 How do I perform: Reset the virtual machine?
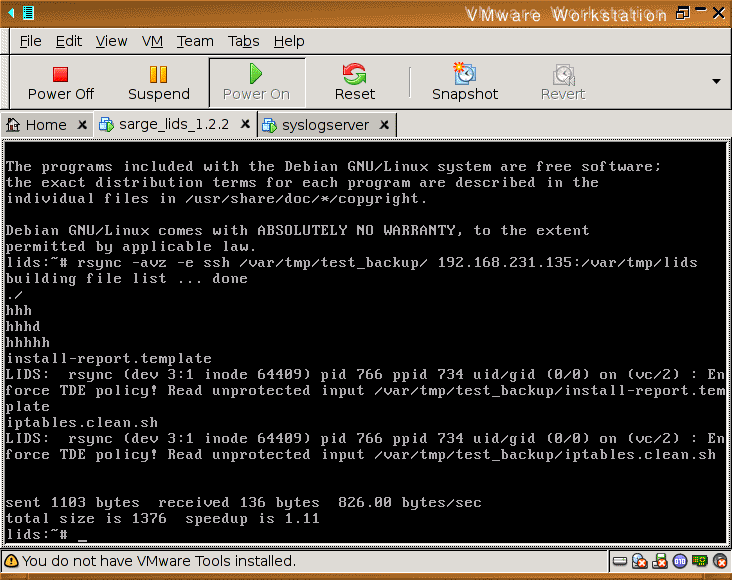coord(354,83)
